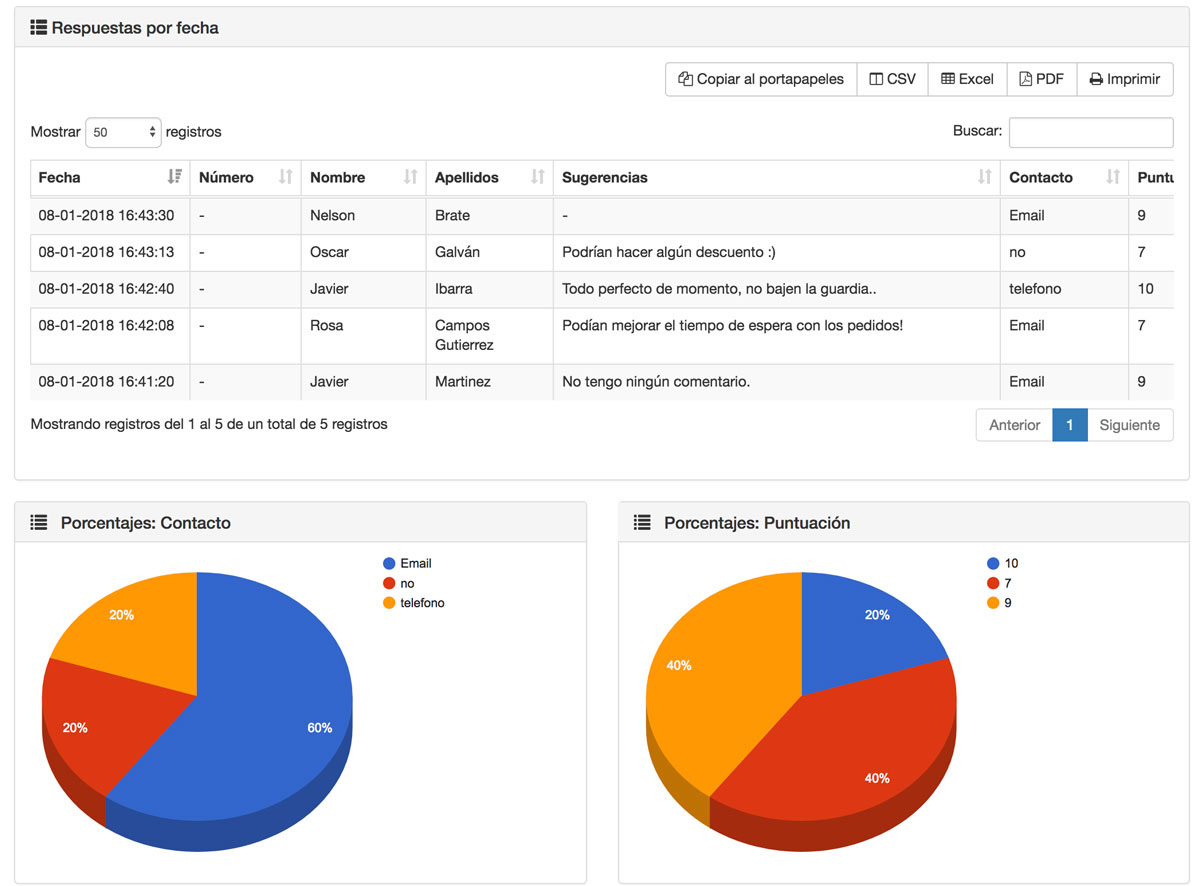
Task: Sort table by Fecha column sort icon
Action: 175,177
